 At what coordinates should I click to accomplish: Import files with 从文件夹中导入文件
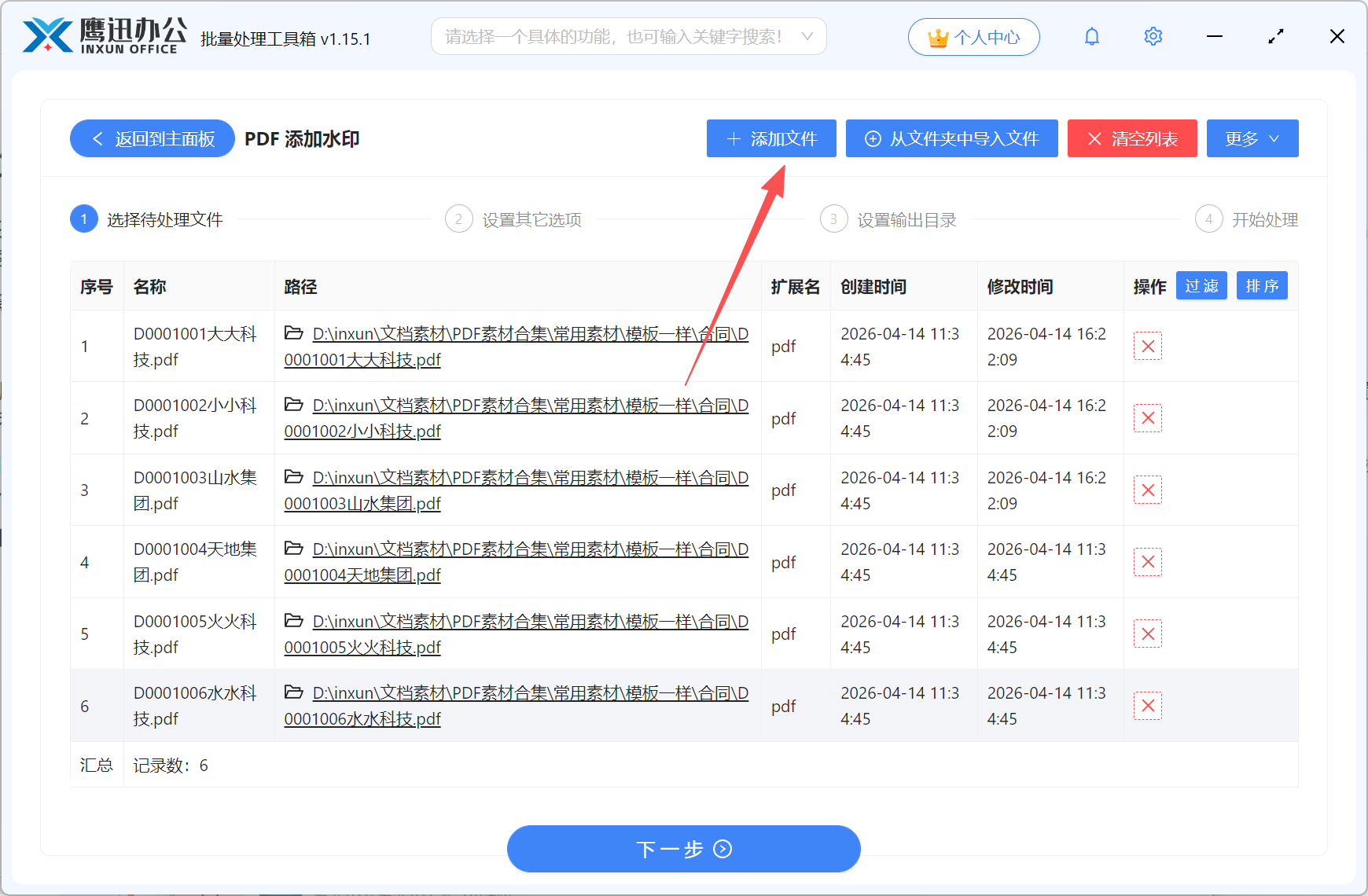[951, 138]
